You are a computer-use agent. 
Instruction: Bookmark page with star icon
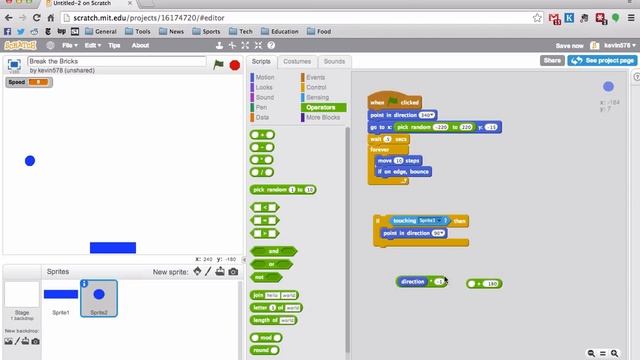click(x=537, y=18)
